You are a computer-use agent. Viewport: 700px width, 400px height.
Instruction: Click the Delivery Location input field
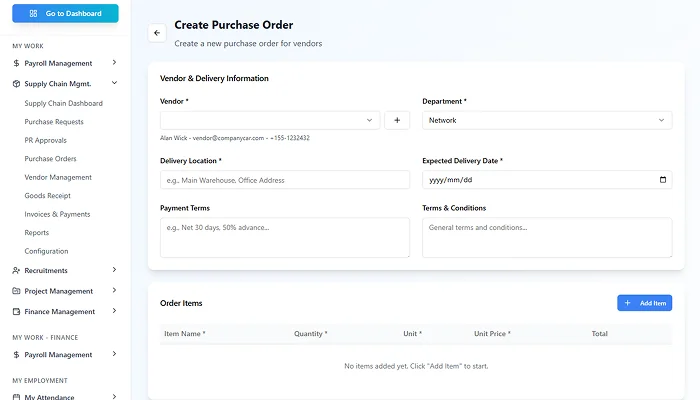tap(284, 180)
